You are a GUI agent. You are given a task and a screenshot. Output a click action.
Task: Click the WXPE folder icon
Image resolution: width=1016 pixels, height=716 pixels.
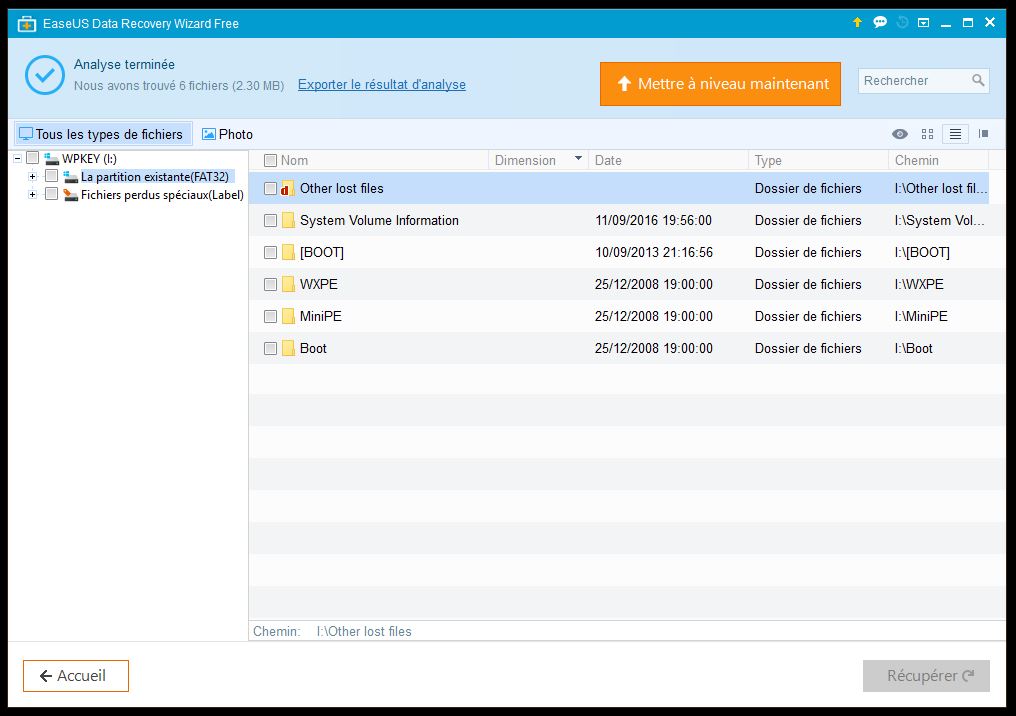[288, 284]
